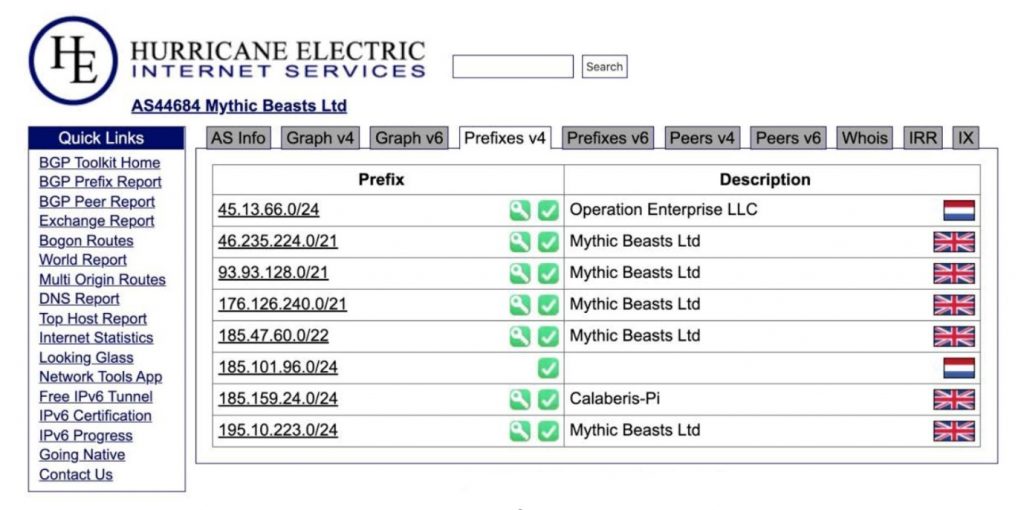Open prefix 185.159.24.0/24 link

click(278, 399)
